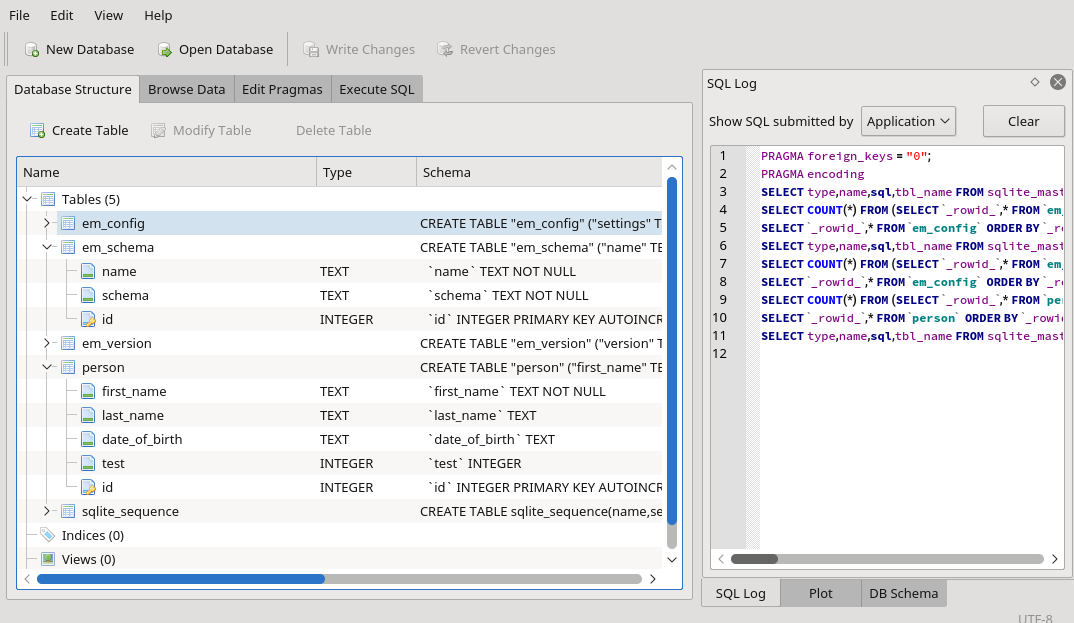Click the Indices tag icon
1074x623 pixels.
pyautogui.click(x=48, y=535)
